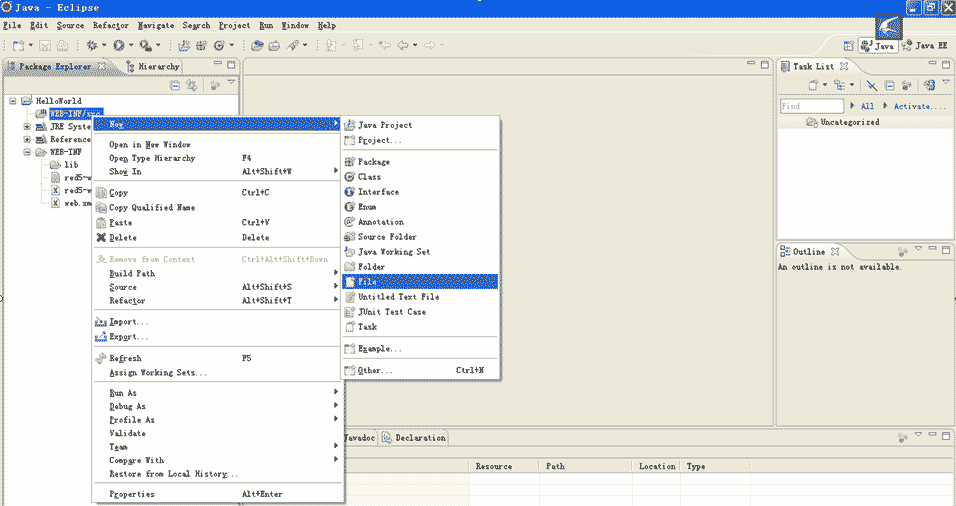Open the Task List view menu arrow

click(946, 82)
